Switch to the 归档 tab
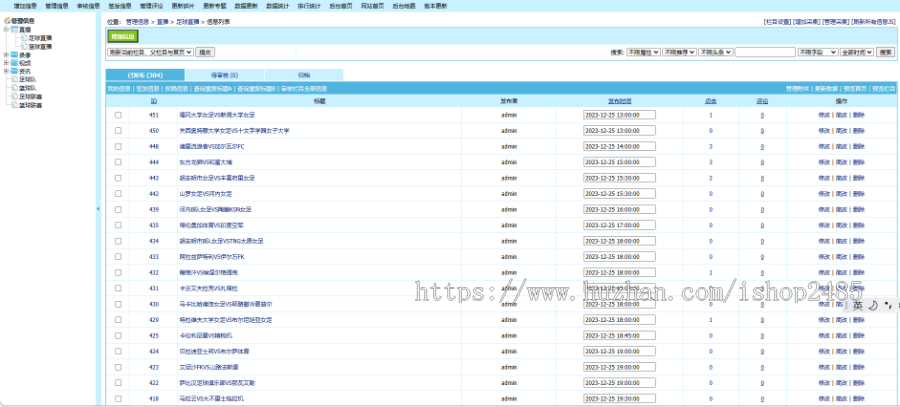 (304, 75)
